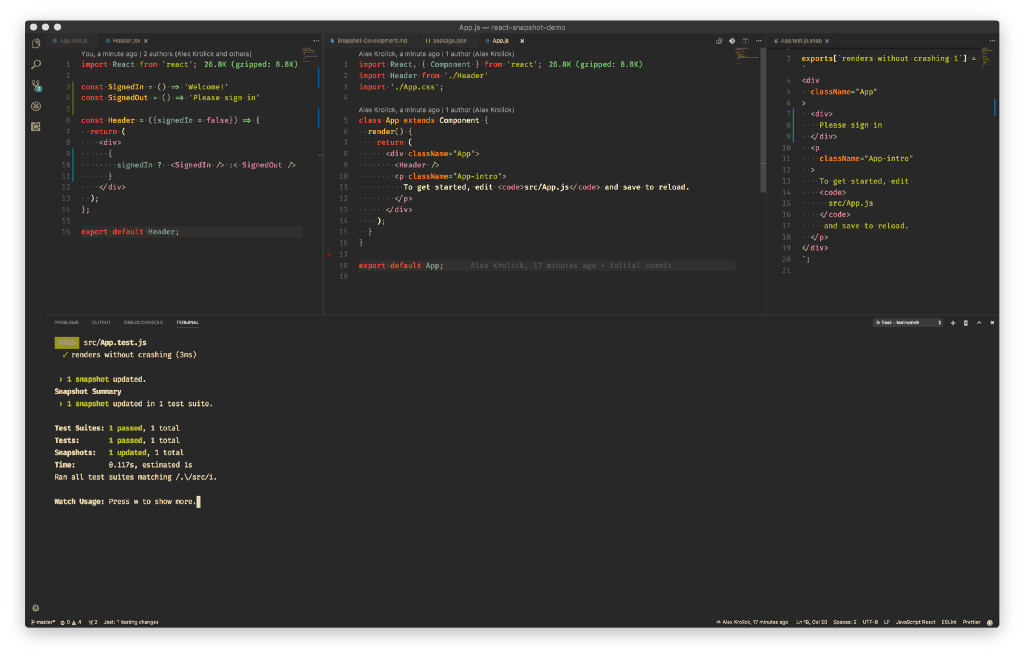Image resolution: width=1024 pixels, height=657 pixels.
Task: Click the new terminal plus icon
Action: coord(953,323)
